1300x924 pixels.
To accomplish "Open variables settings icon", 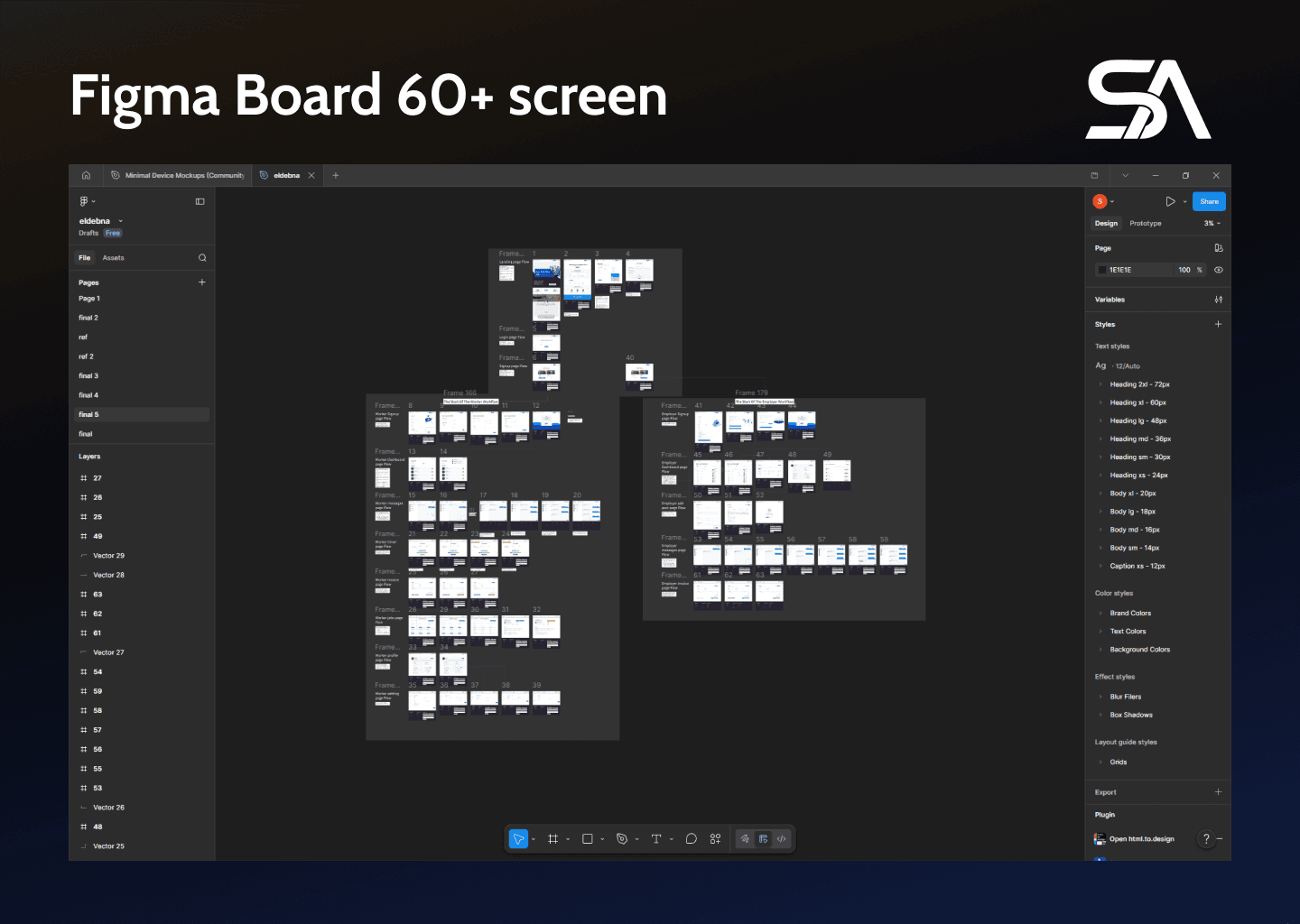I will (x=1219, y=300).
